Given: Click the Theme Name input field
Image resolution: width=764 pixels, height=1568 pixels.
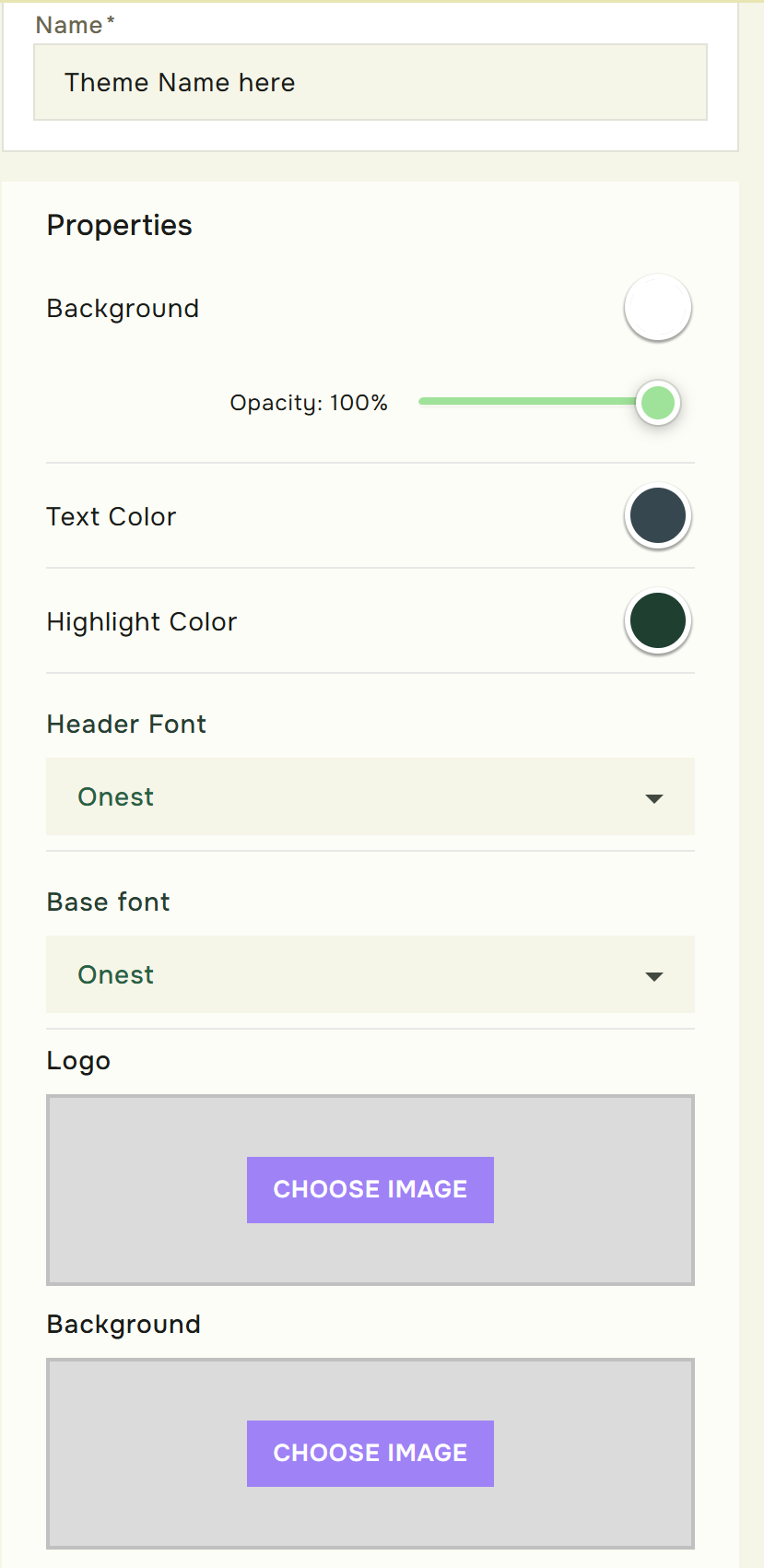Looking at the screenshot, I should (370, 82).
